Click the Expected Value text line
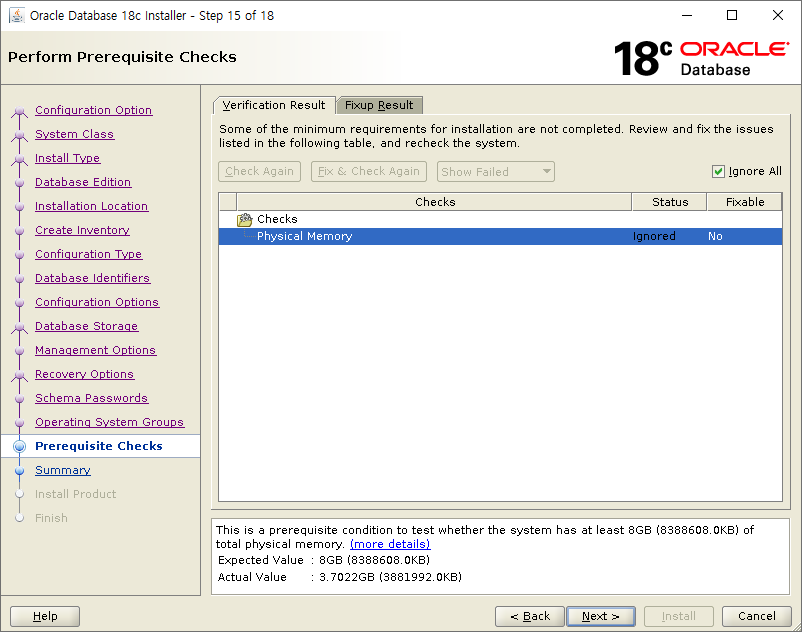This screenshot has height=632, width=802. click(324, 560)
